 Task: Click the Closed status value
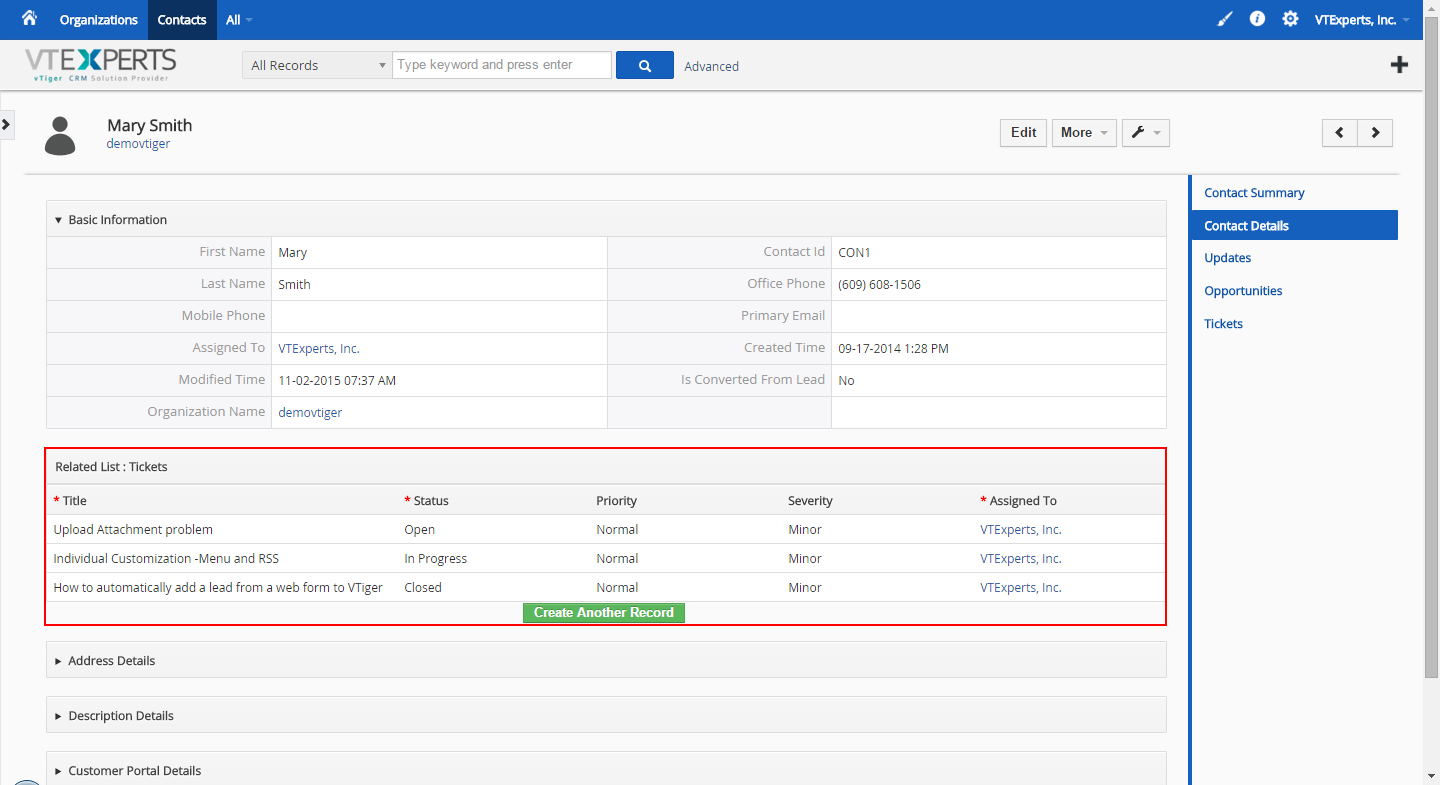[423, 588]
